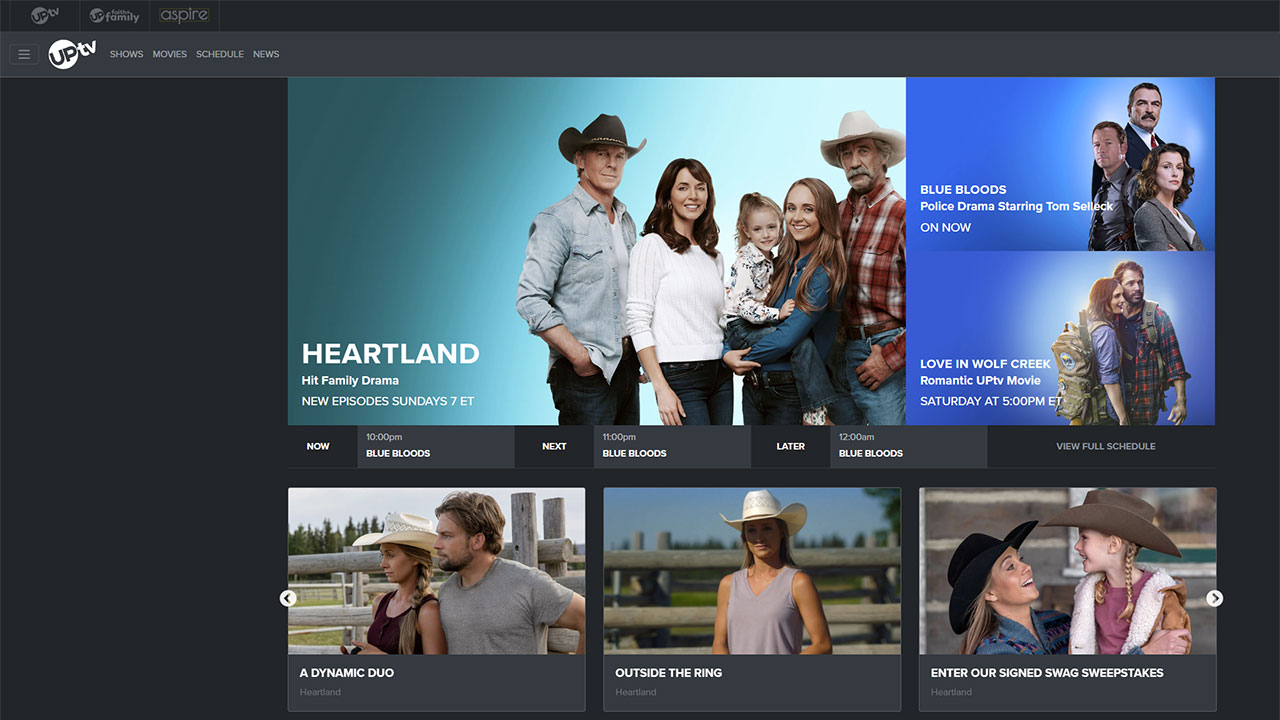
Task: Click the HEARTLAND title text
Action: 391,353
